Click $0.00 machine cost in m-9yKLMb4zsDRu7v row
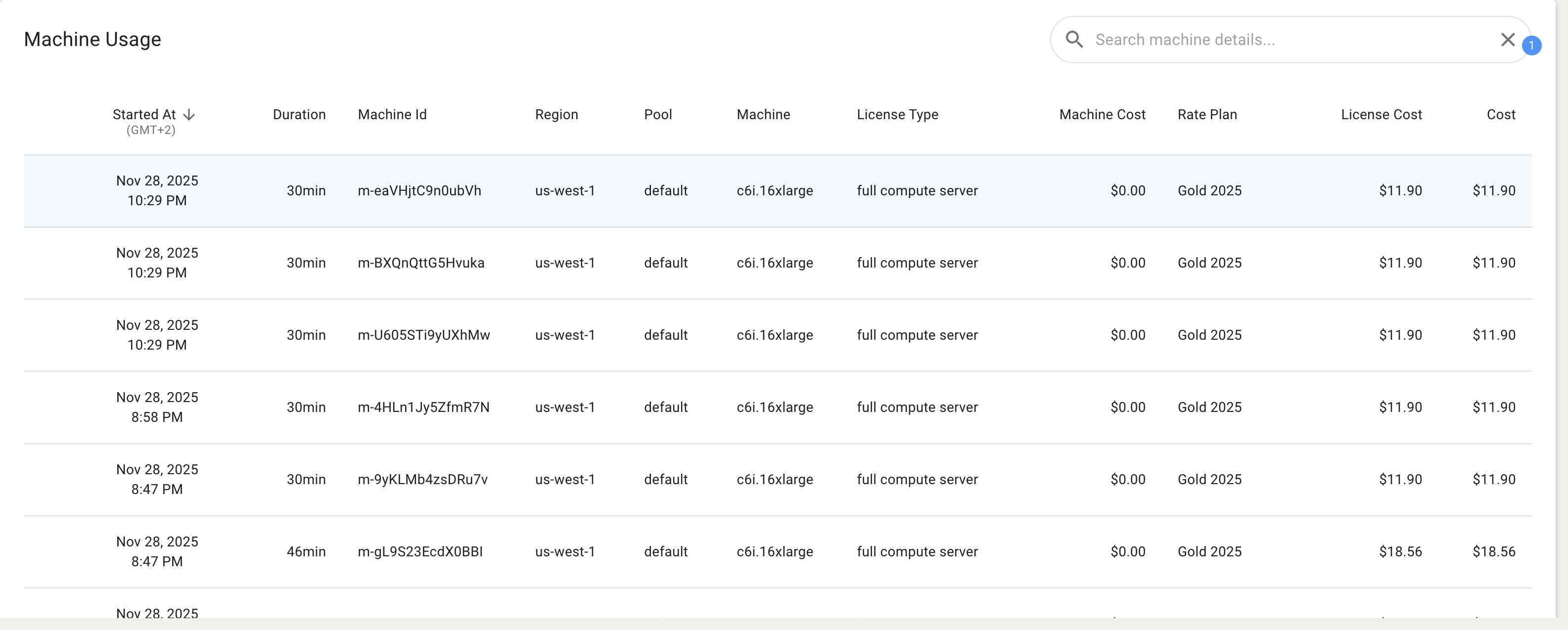Viewport: 1568px width, 630px height. tap(1128, 480)
